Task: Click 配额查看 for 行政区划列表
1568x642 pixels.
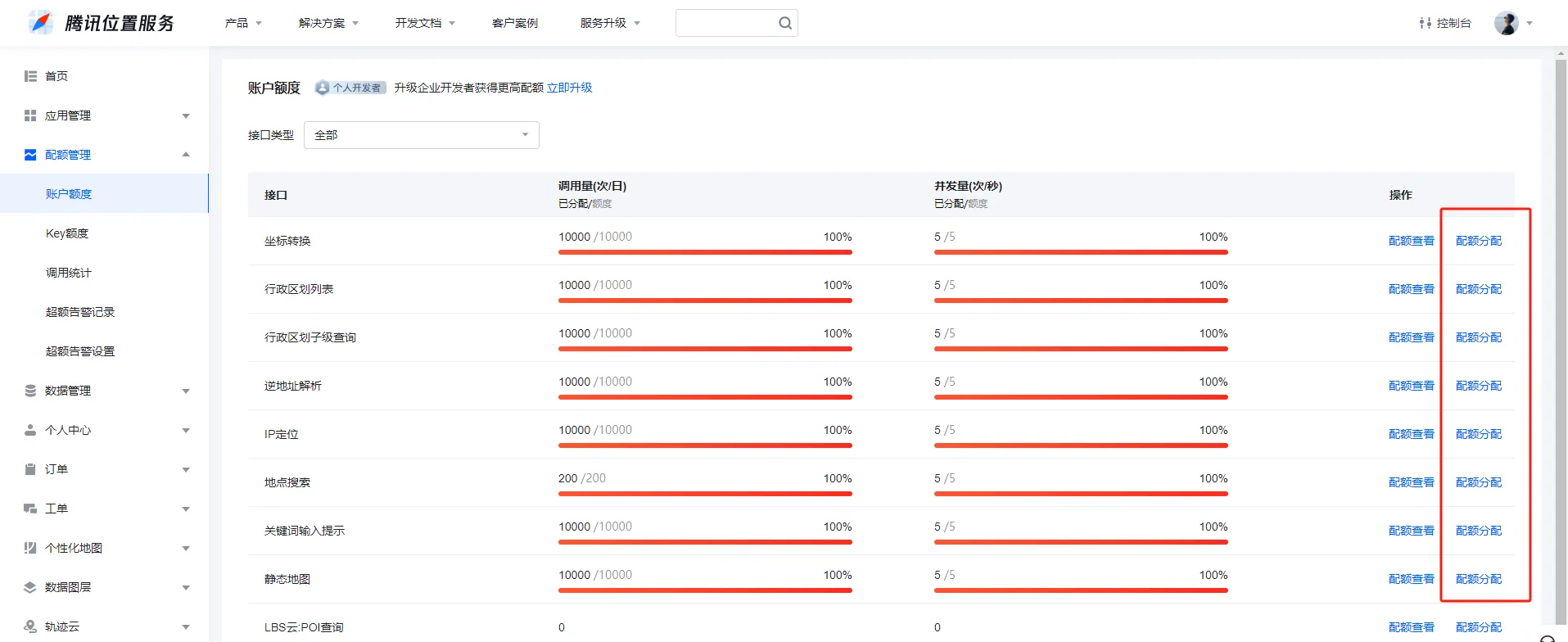Action: pyautogui.click(x=1412, y=289)
